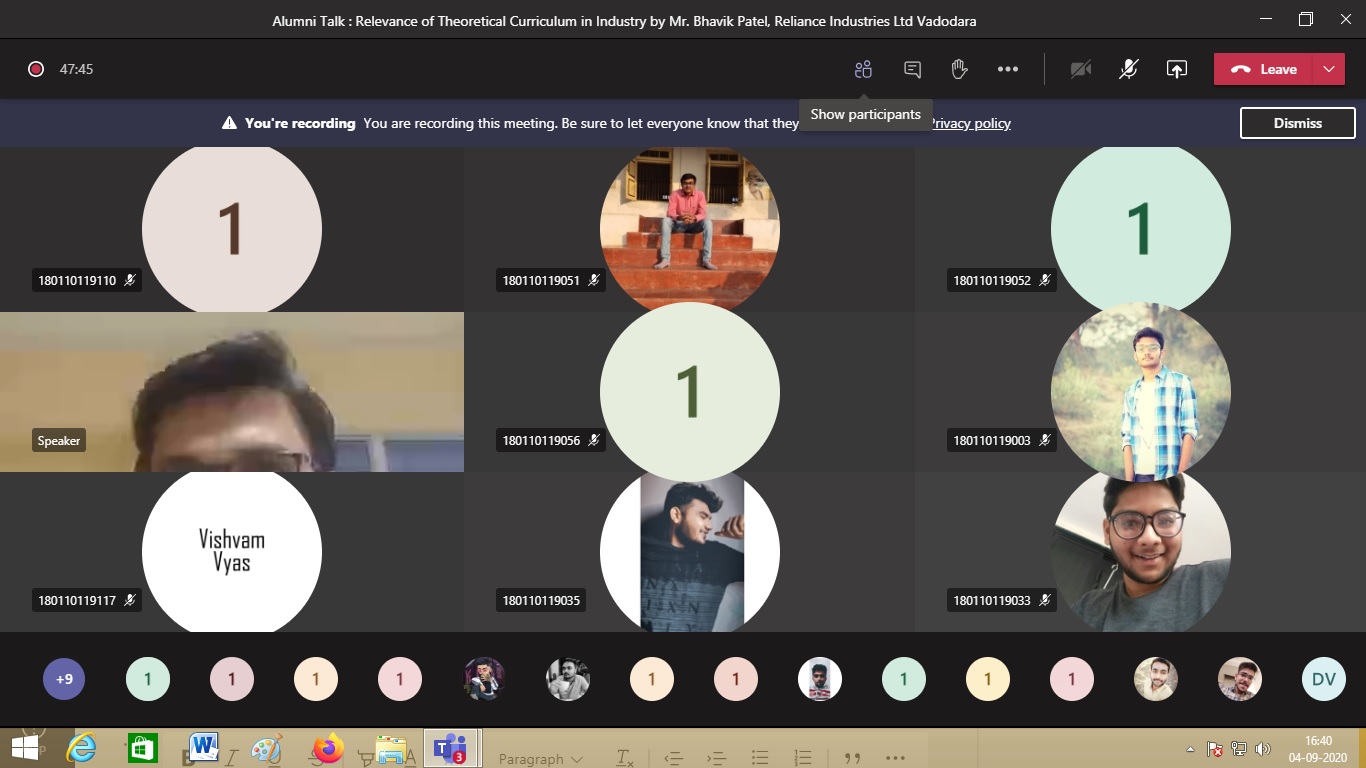Click the taskbar volume speaker icon

pyautogui.click(x=1262, y=748)
